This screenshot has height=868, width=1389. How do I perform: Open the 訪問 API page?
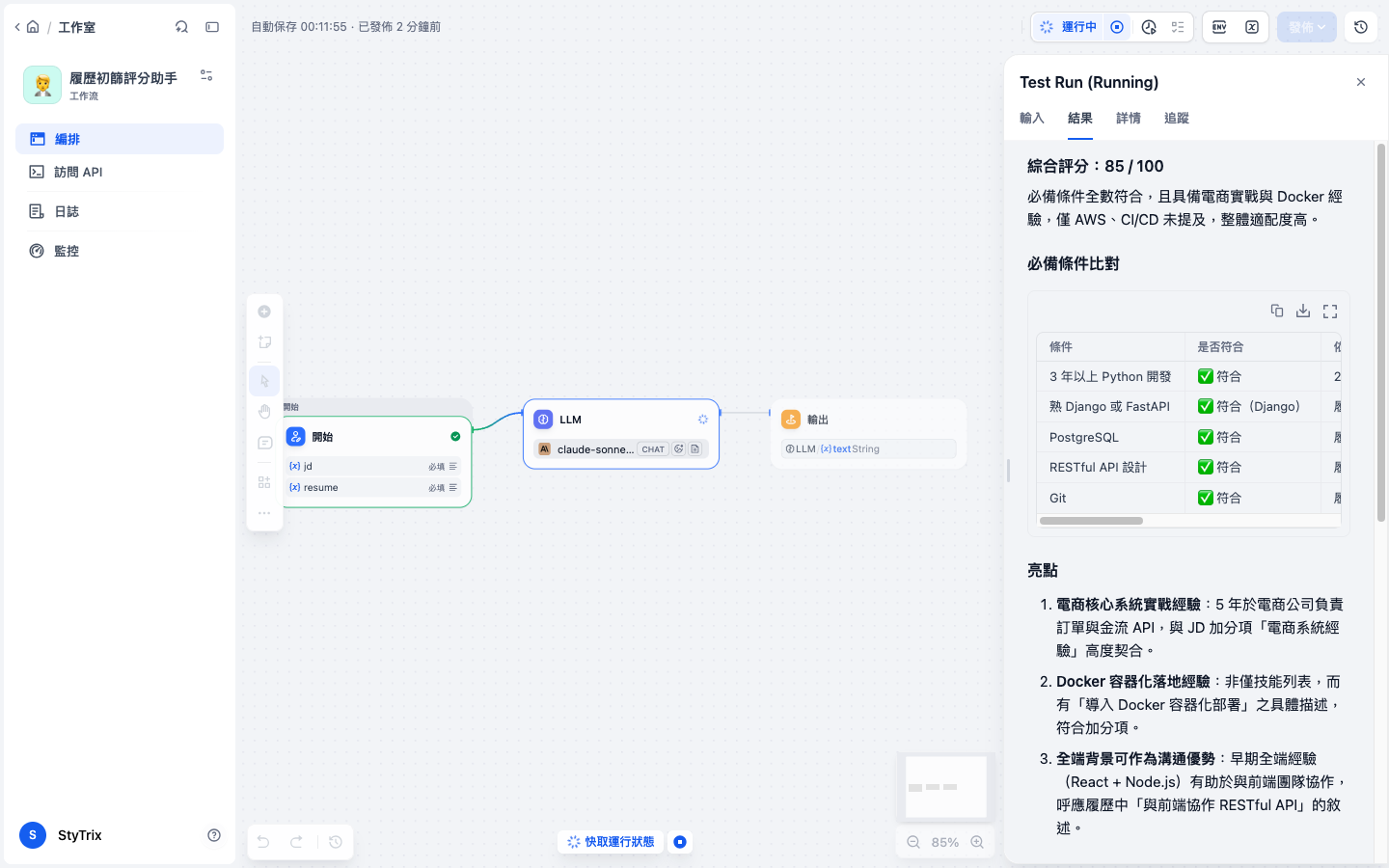click(x=120, y=172)
